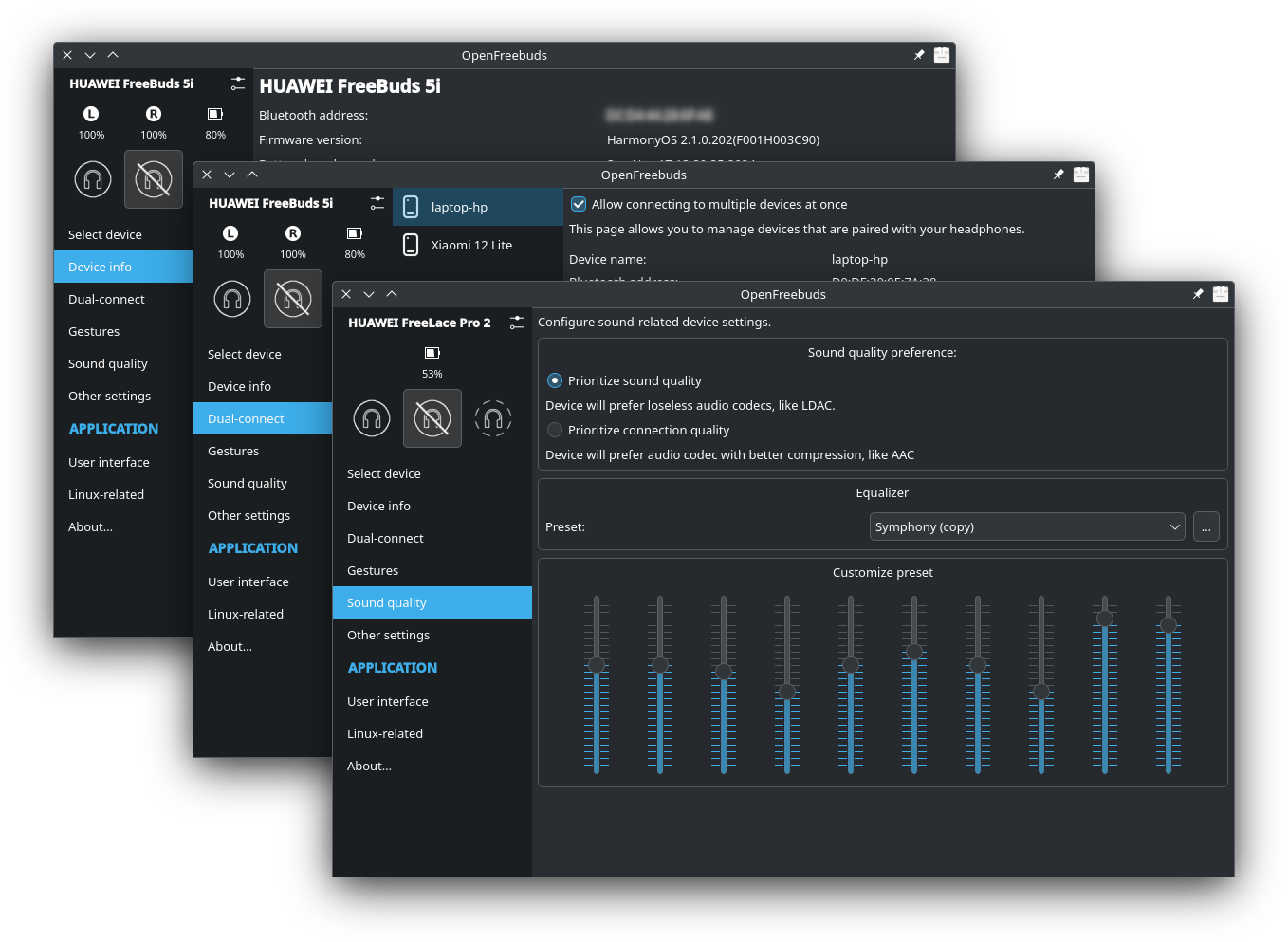The width and height of the screenshot is (1288, 942).
Task: Click the preset options "..." button
Action: point(1206,526)
